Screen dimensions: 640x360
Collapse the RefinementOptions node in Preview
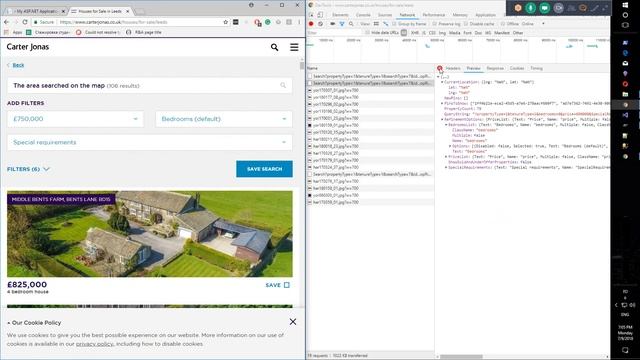click(442, 120)
